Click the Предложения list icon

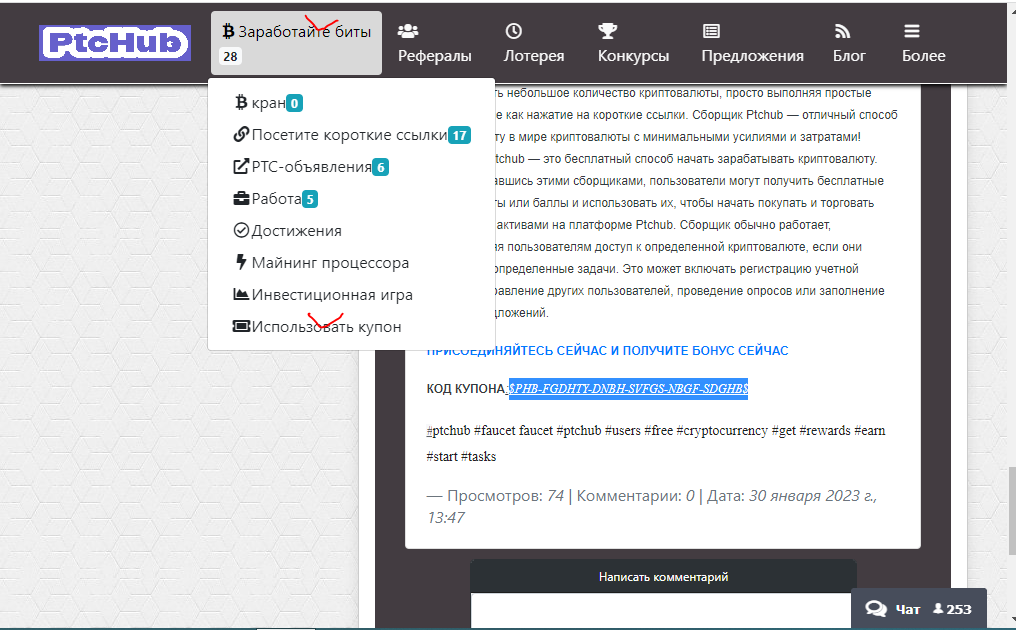(x=711, y=30)
